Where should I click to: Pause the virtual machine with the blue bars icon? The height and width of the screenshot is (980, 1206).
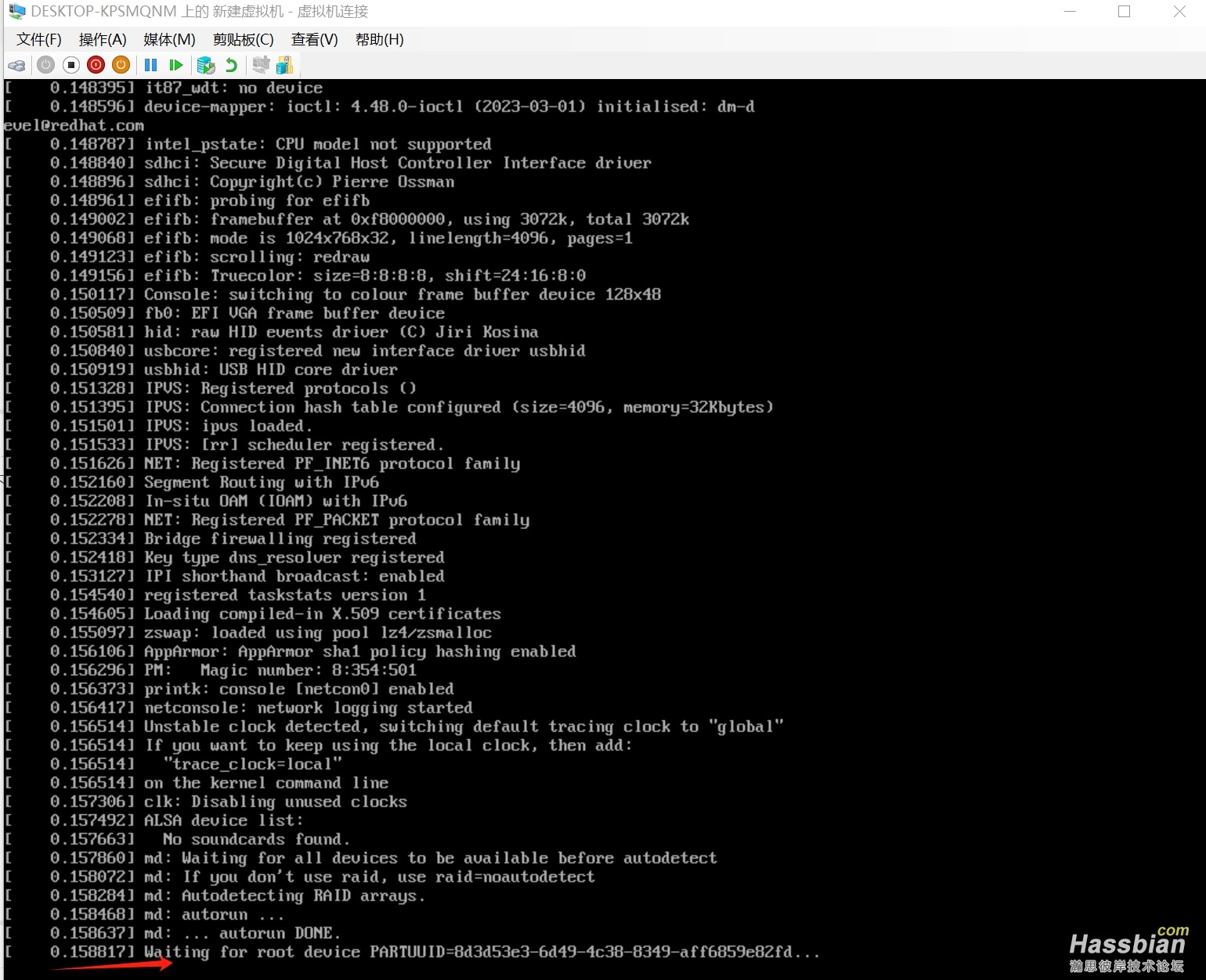151,65
